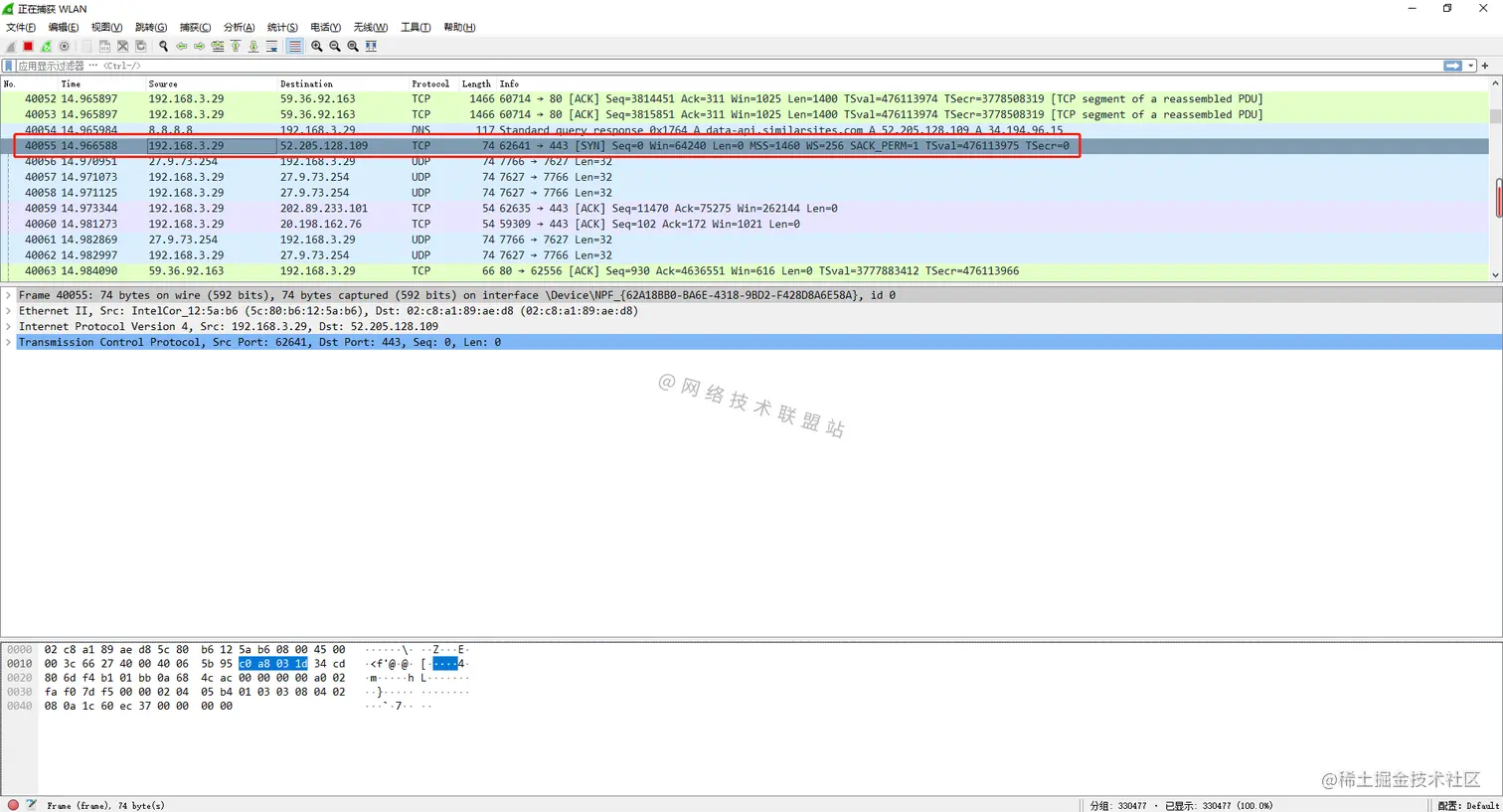The width and height of the screenshot is (1503, 812).
Task: Sort by the No. column header
Action: point(30,84)
